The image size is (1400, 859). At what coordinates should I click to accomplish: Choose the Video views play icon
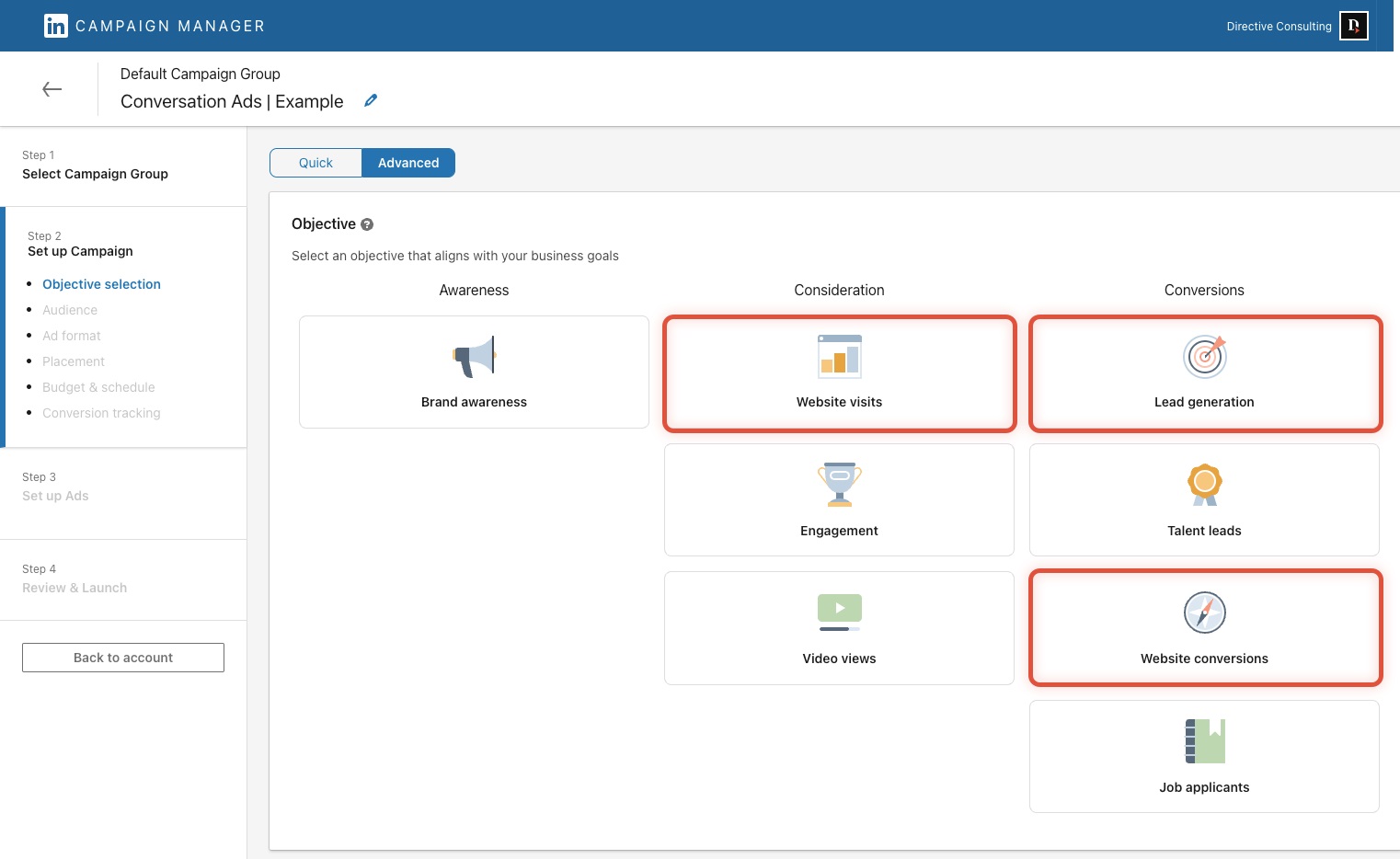click(x=839, y=613)
